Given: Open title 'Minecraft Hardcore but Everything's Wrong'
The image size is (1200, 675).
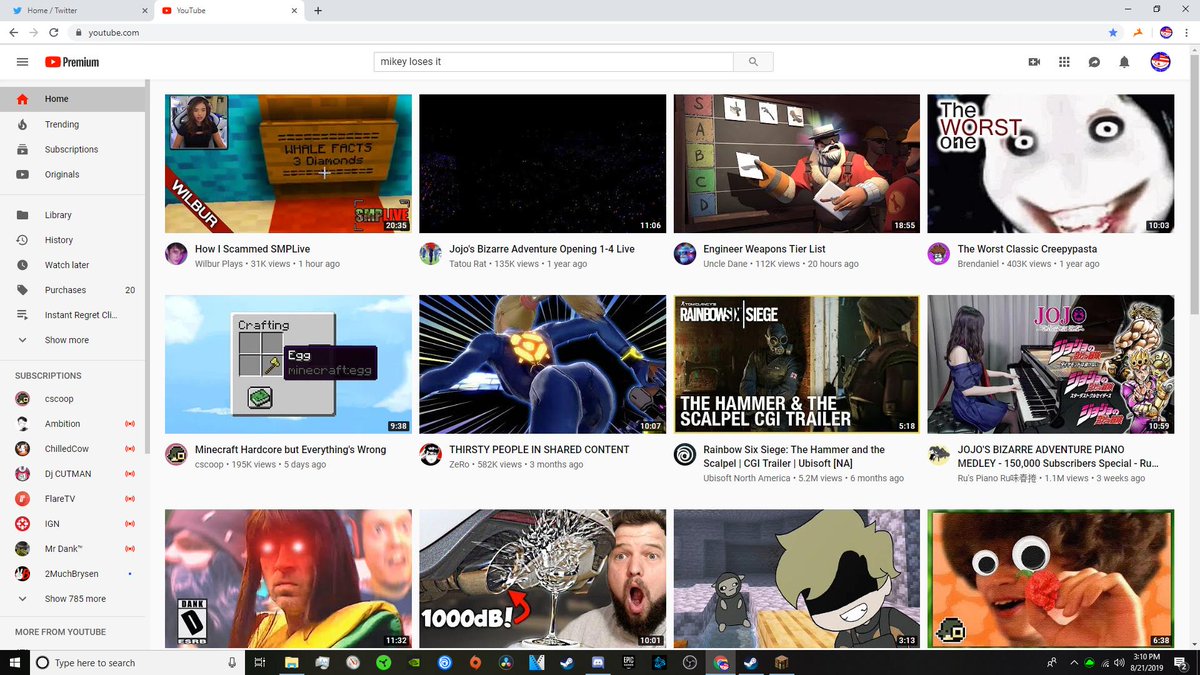Looking at the screenshot, I should 290,450.
